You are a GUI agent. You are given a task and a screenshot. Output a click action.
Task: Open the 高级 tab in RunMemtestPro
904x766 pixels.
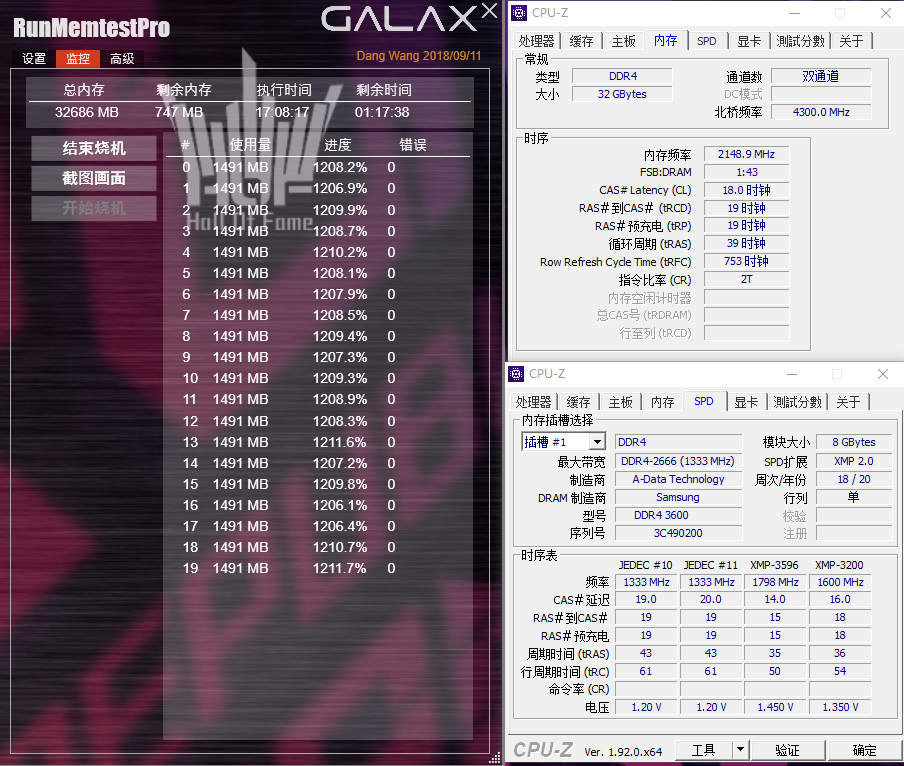tap(122, 59)
